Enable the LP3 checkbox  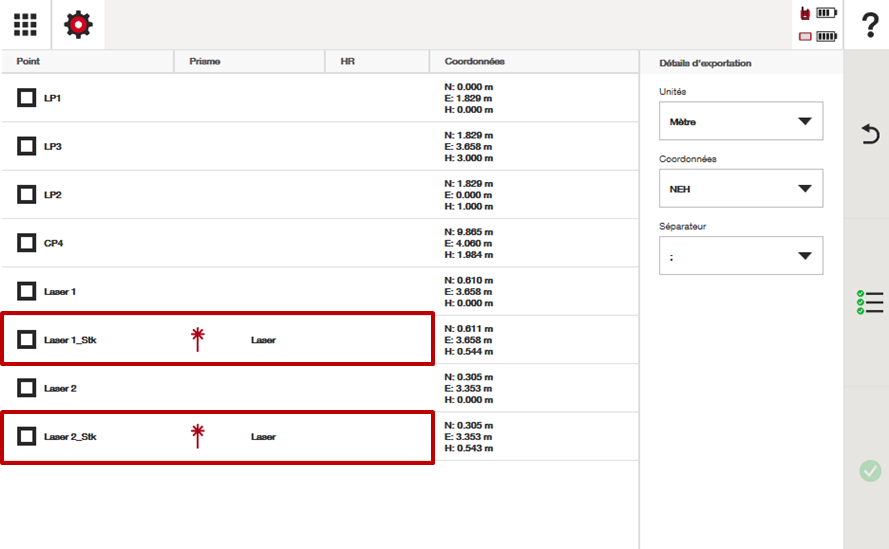(x=27, y=146)
